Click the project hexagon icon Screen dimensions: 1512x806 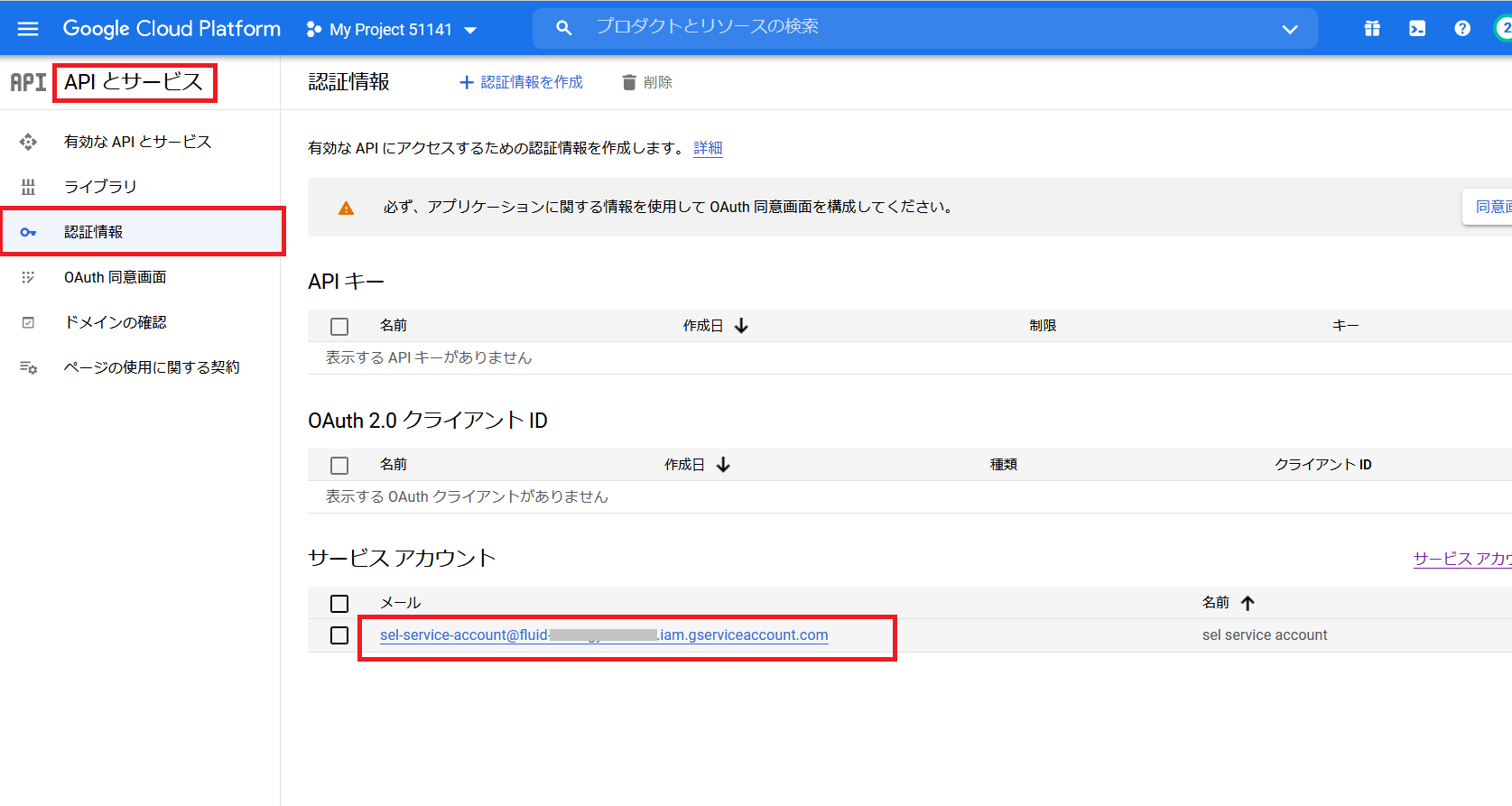tap(313, 30)
